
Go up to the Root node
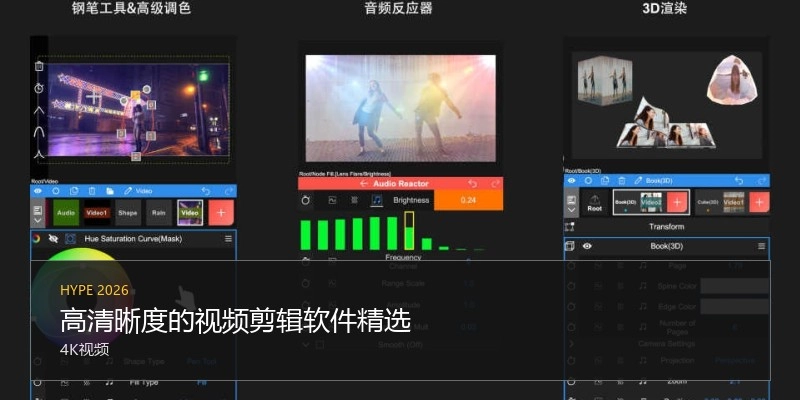594,203
